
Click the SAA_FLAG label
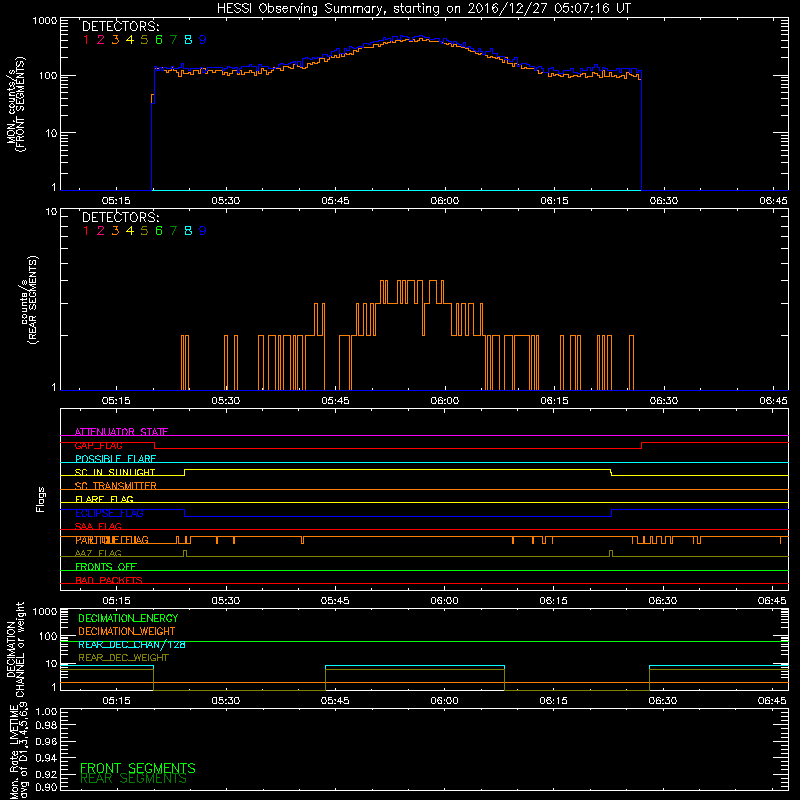point(98,526)
